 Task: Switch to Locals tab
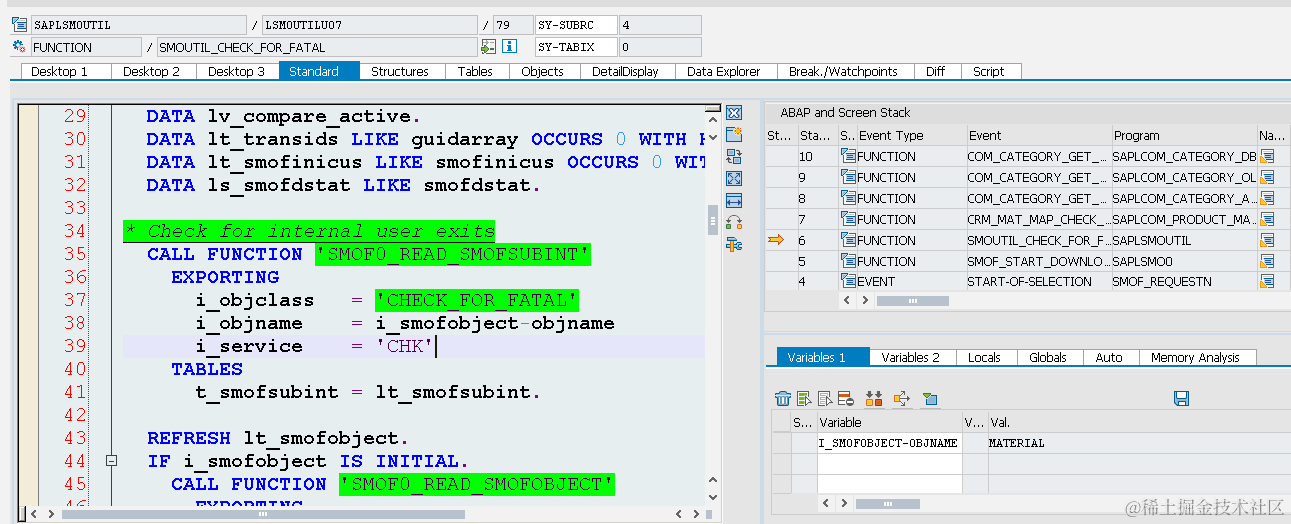pos(984,357)
